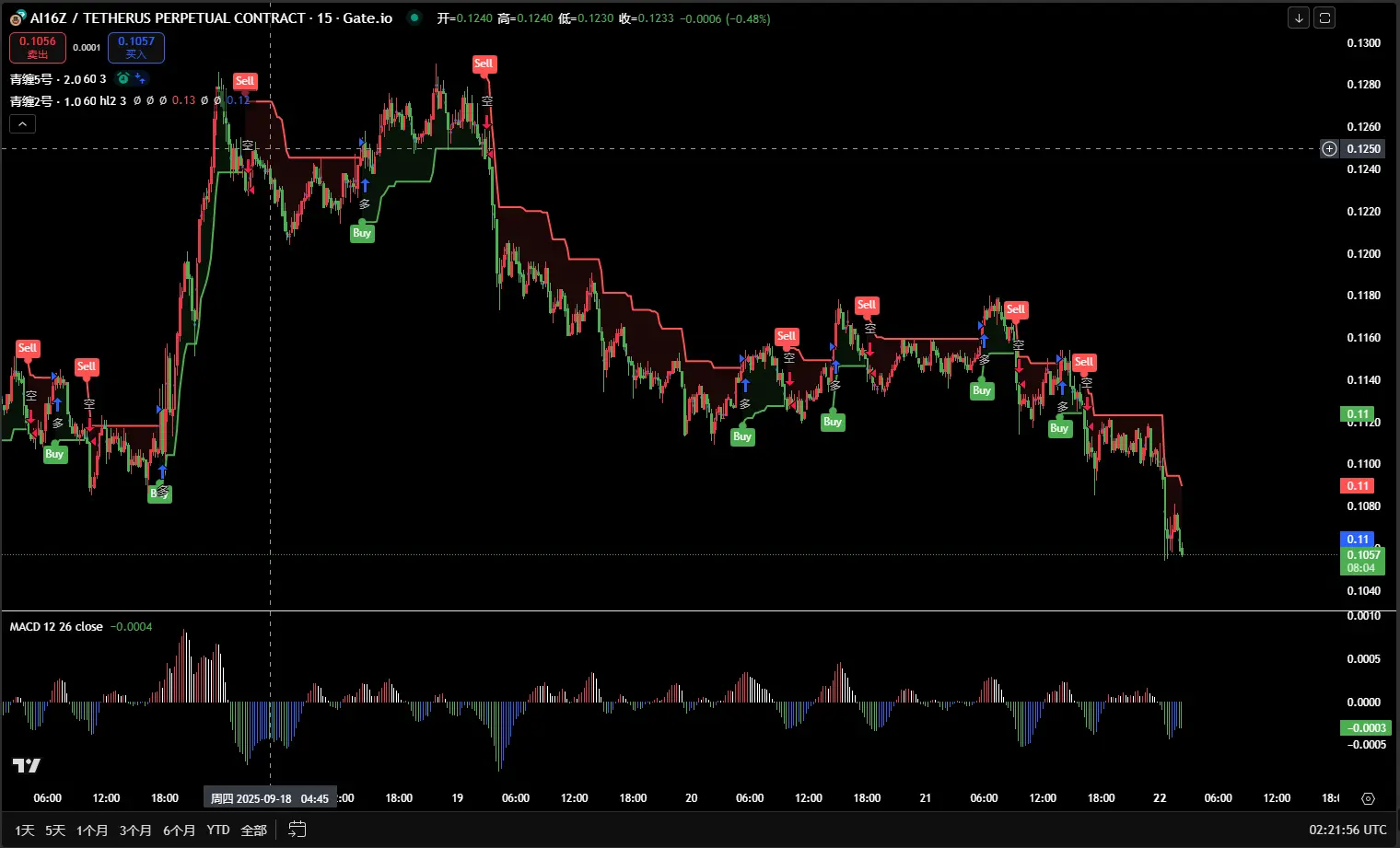Click the download arrow button at top right

point(1299,17)
